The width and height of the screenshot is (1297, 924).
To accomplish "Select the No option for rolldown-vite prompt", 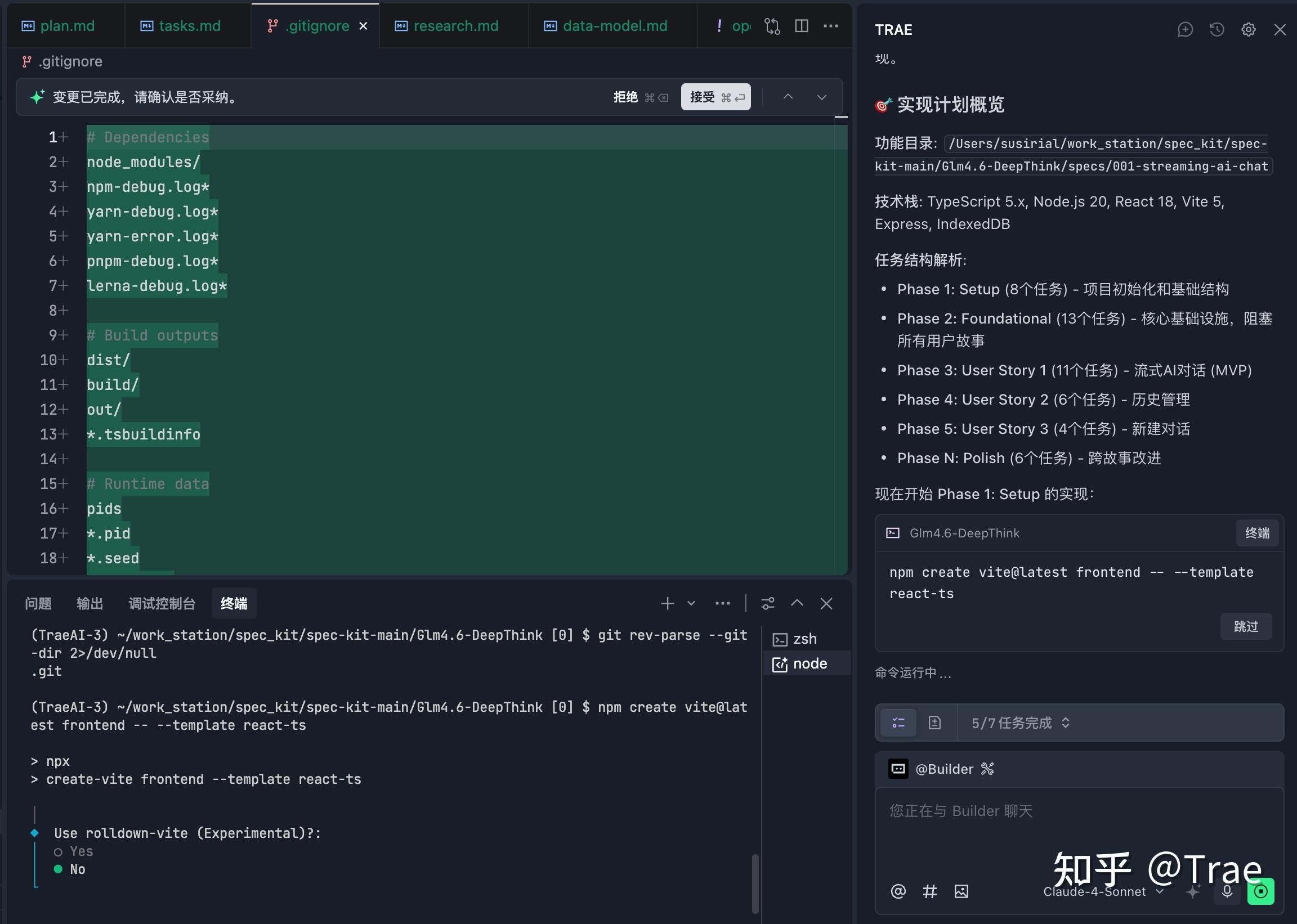I will coord(77,869).
